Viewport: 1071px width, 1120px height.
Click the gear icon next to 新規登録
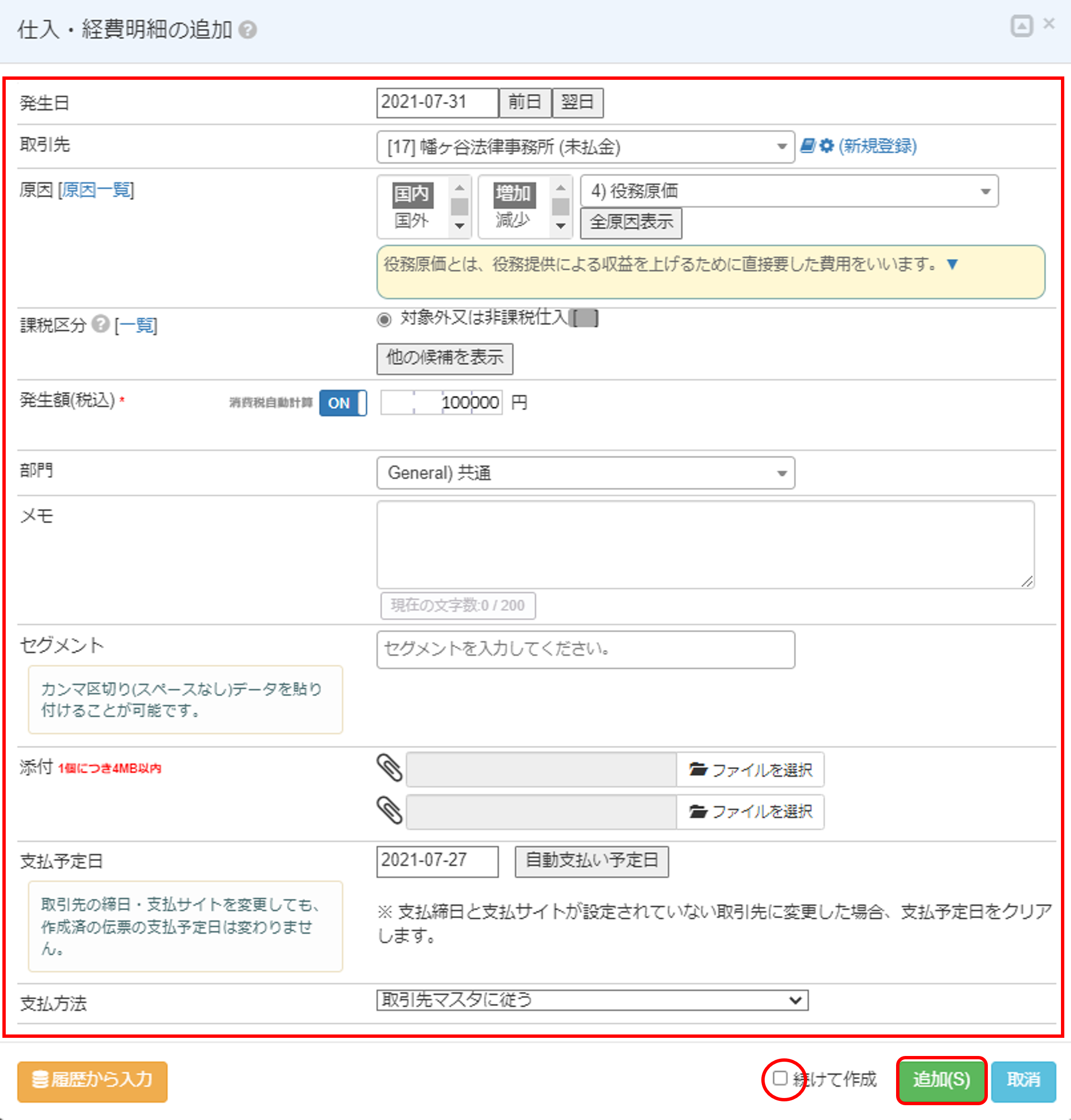[x=826, y=146]
